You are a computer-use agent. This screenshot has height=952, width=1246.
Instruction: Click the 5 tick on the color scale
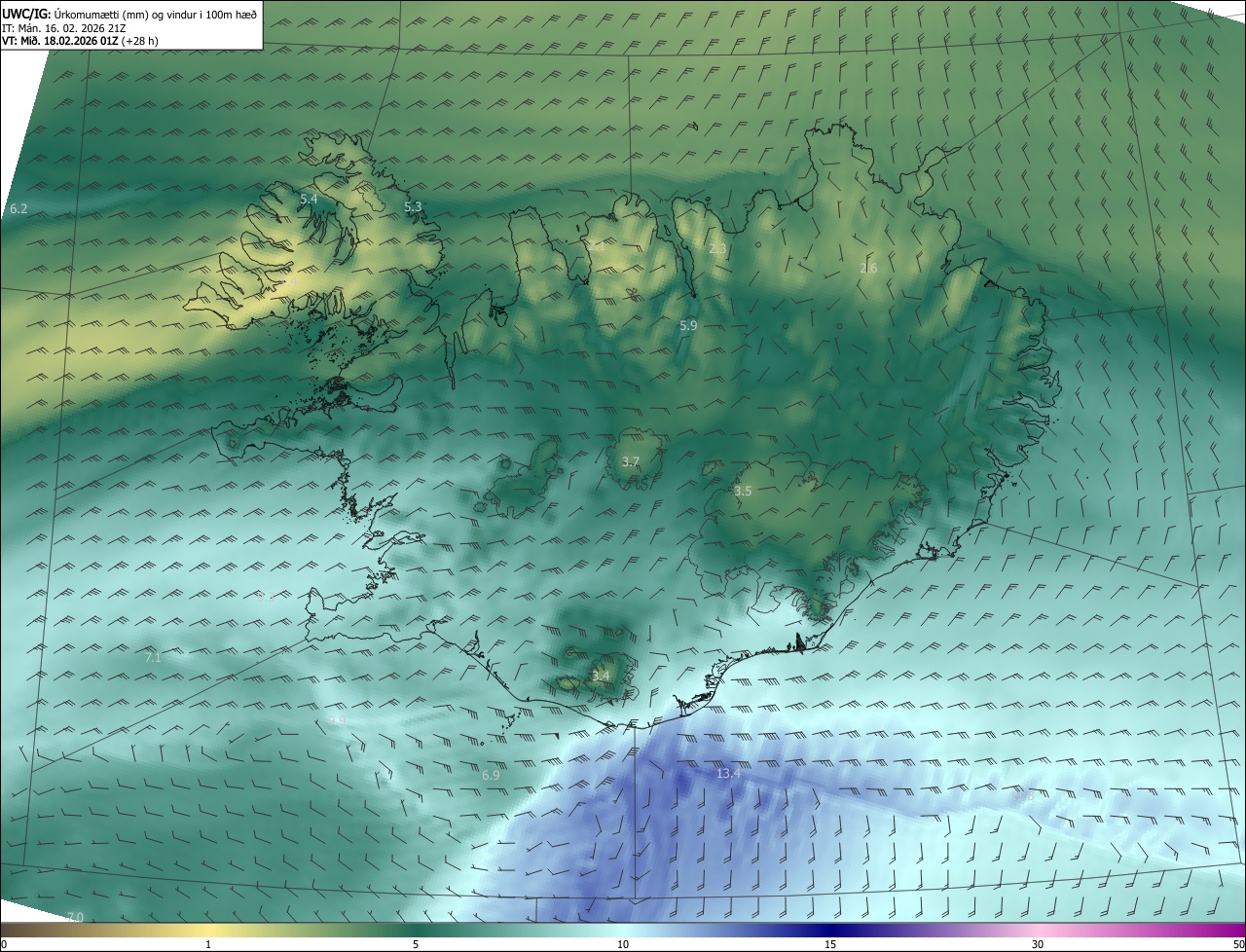[416, 944]
